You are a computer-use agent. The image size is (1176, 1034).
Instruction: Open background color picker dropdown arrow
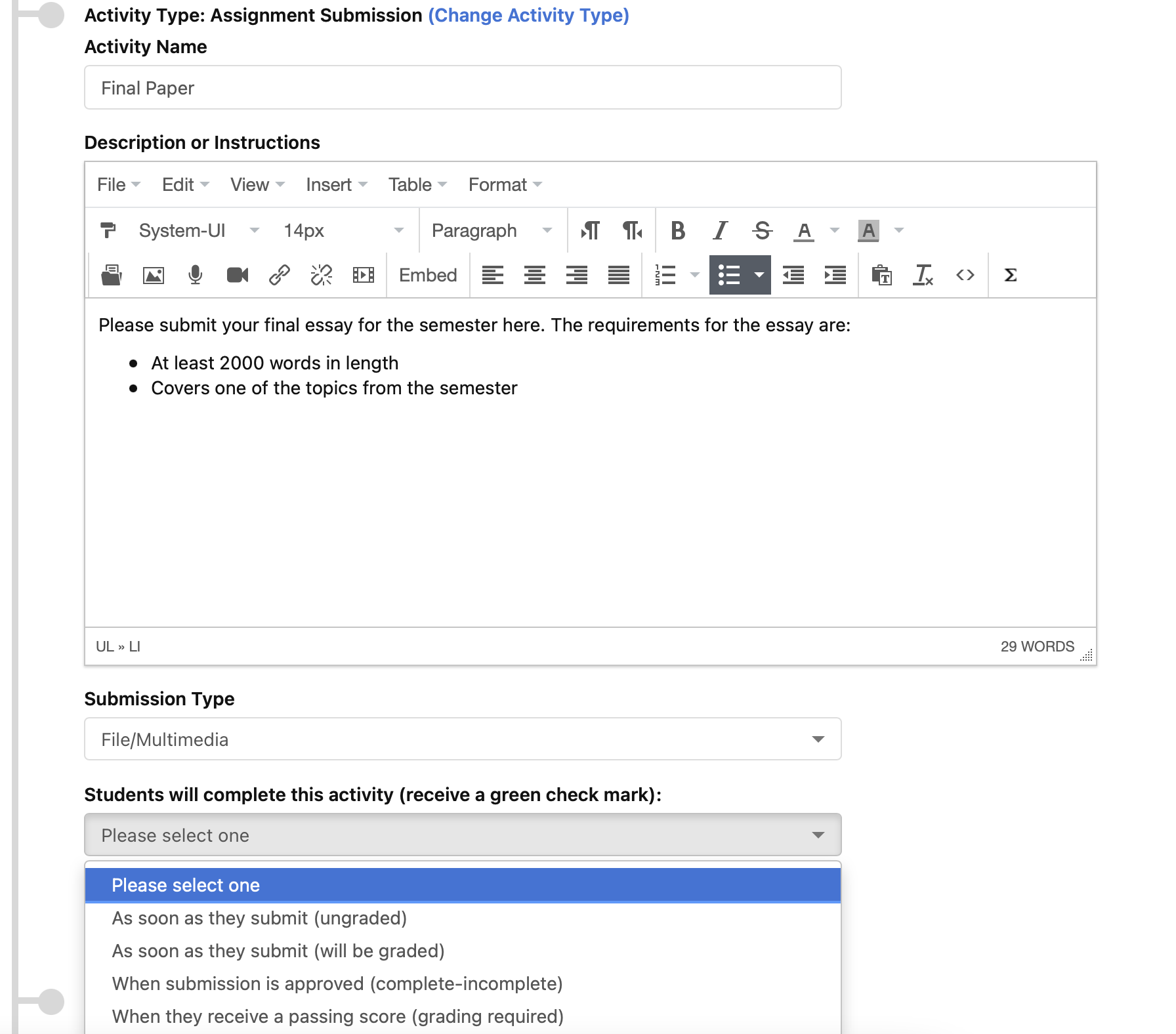[899, 230]
